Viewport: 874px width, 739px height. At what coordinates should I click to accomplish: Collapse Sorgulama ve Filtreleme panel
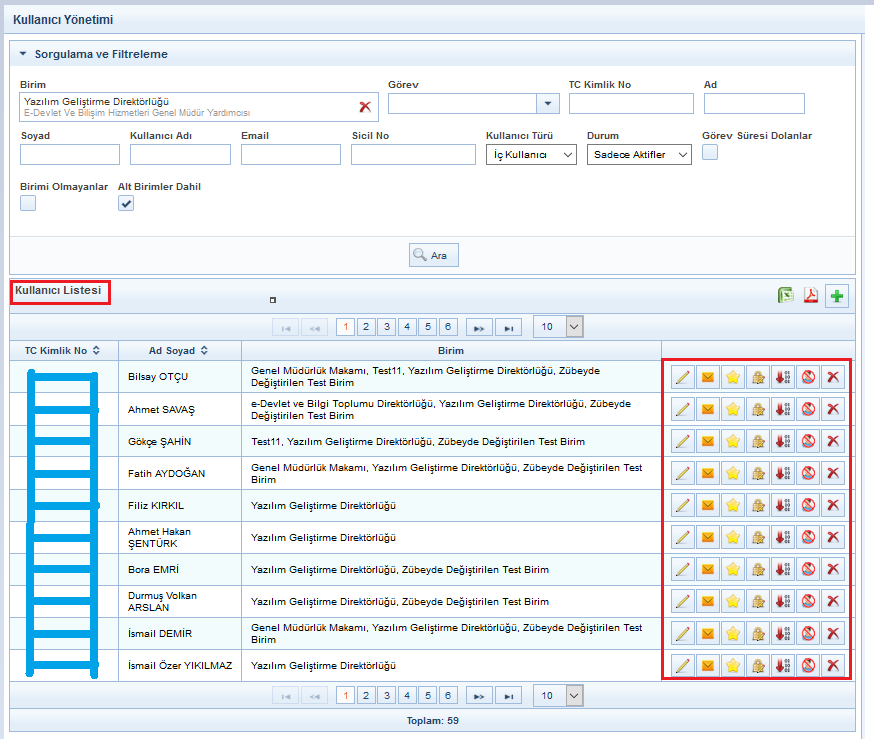[x=23, y=54]
